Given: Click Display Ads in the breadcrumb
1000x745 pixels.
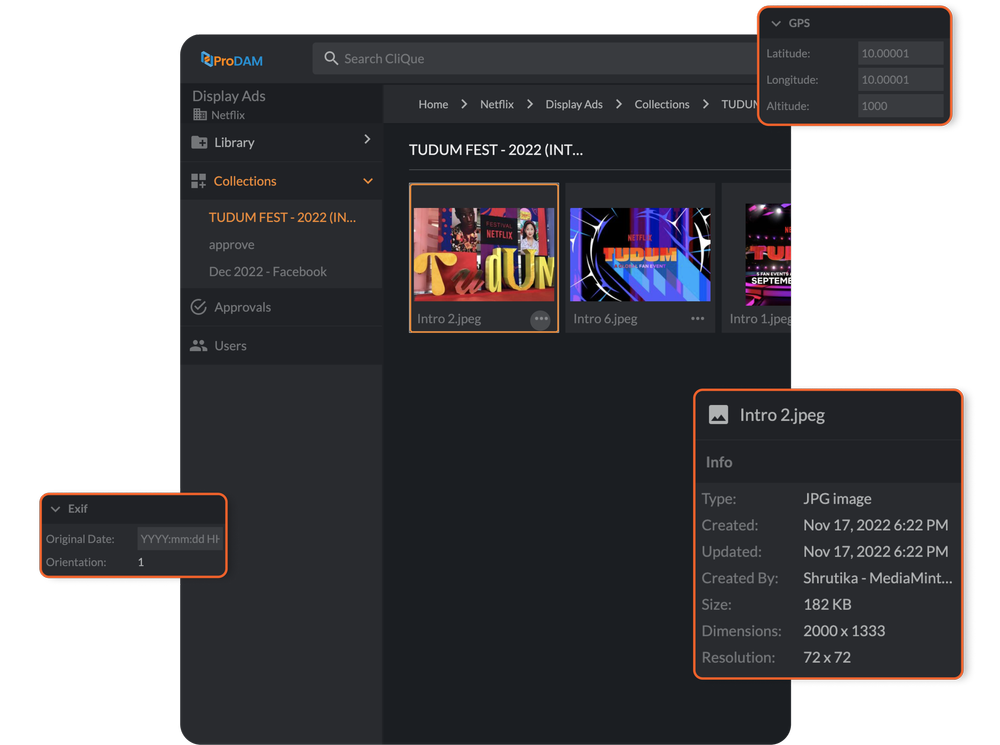Looking at the screenshot, I should pos(574,104).
